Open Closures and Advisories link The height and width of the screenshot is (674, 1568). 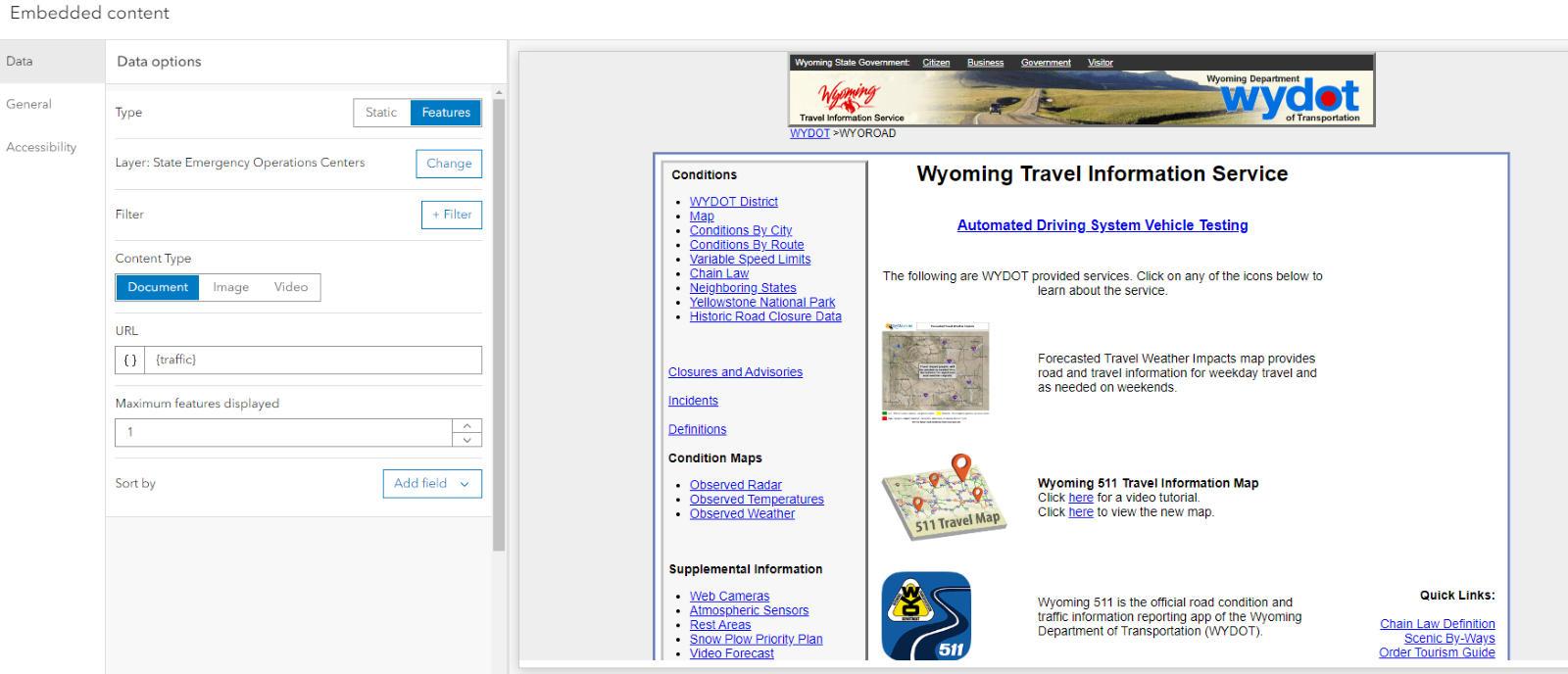tap(735, 372)
